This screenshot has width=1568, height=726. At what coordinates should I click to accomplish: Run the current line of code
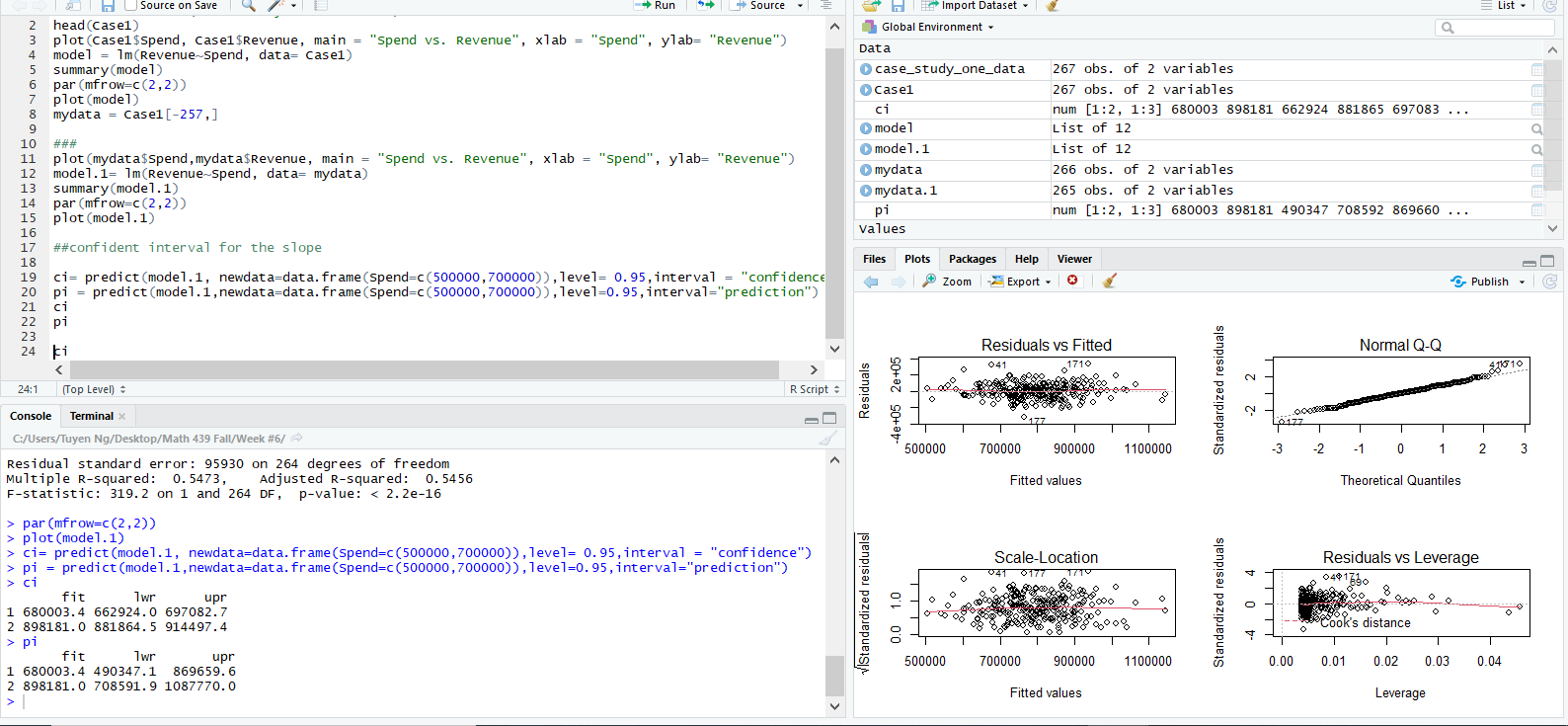tap(656, 6)
